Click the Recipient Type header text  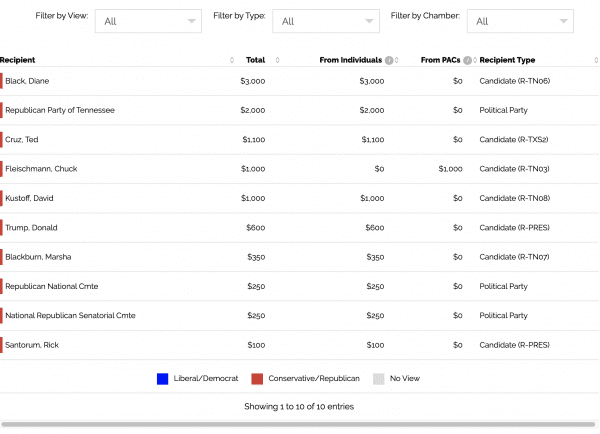pyautogui.click(x=507, y=60)
